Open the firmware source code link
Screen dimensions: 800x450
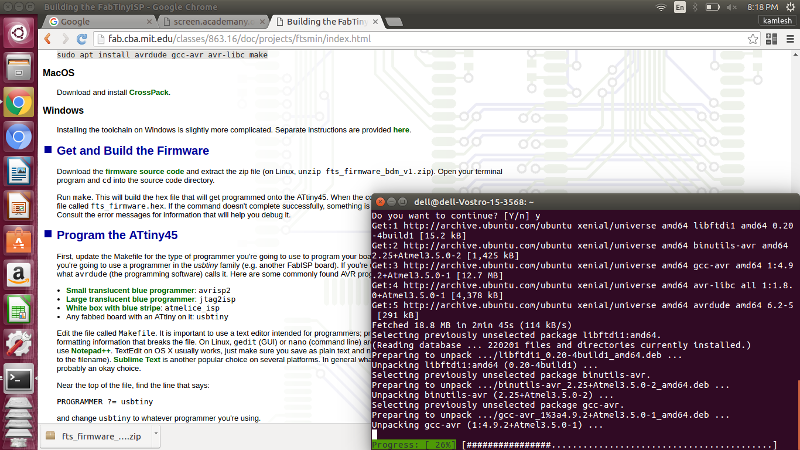coord(144,171)
